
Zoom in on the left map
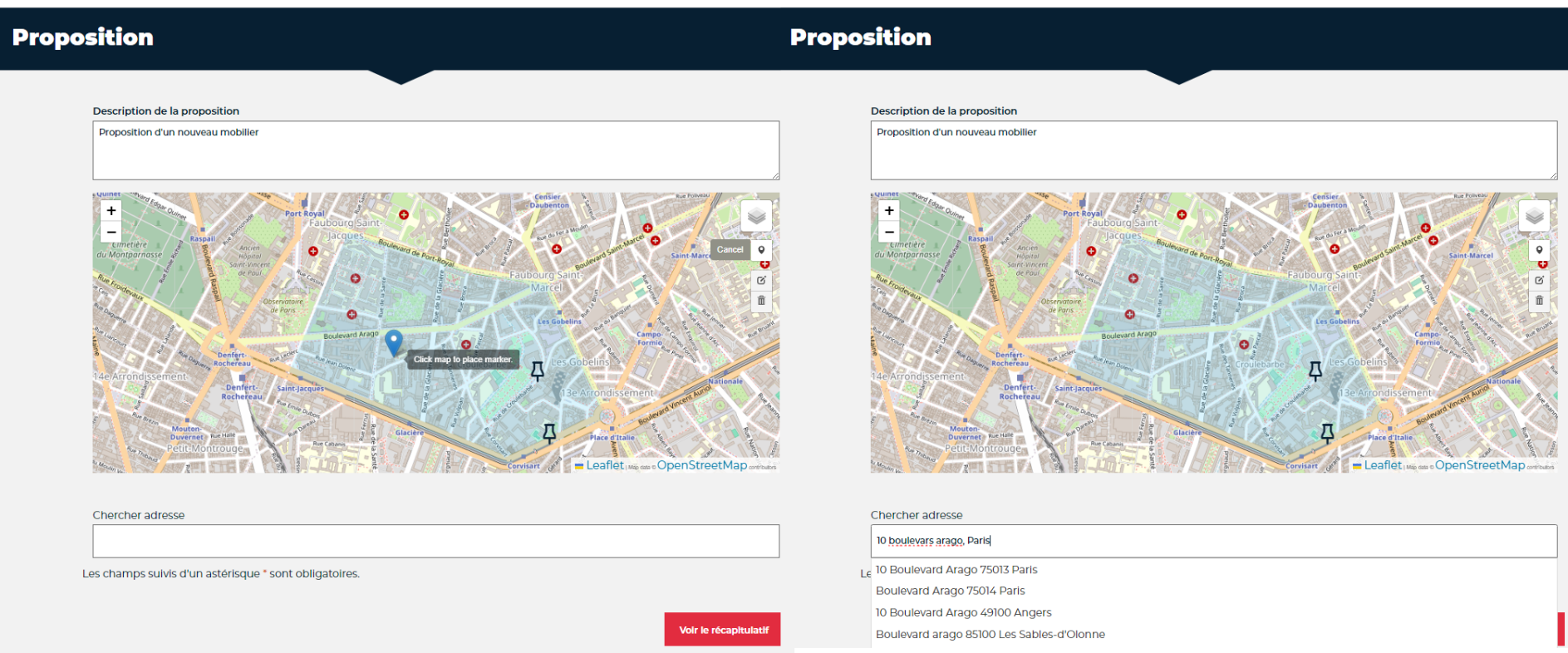click(111, 211)
